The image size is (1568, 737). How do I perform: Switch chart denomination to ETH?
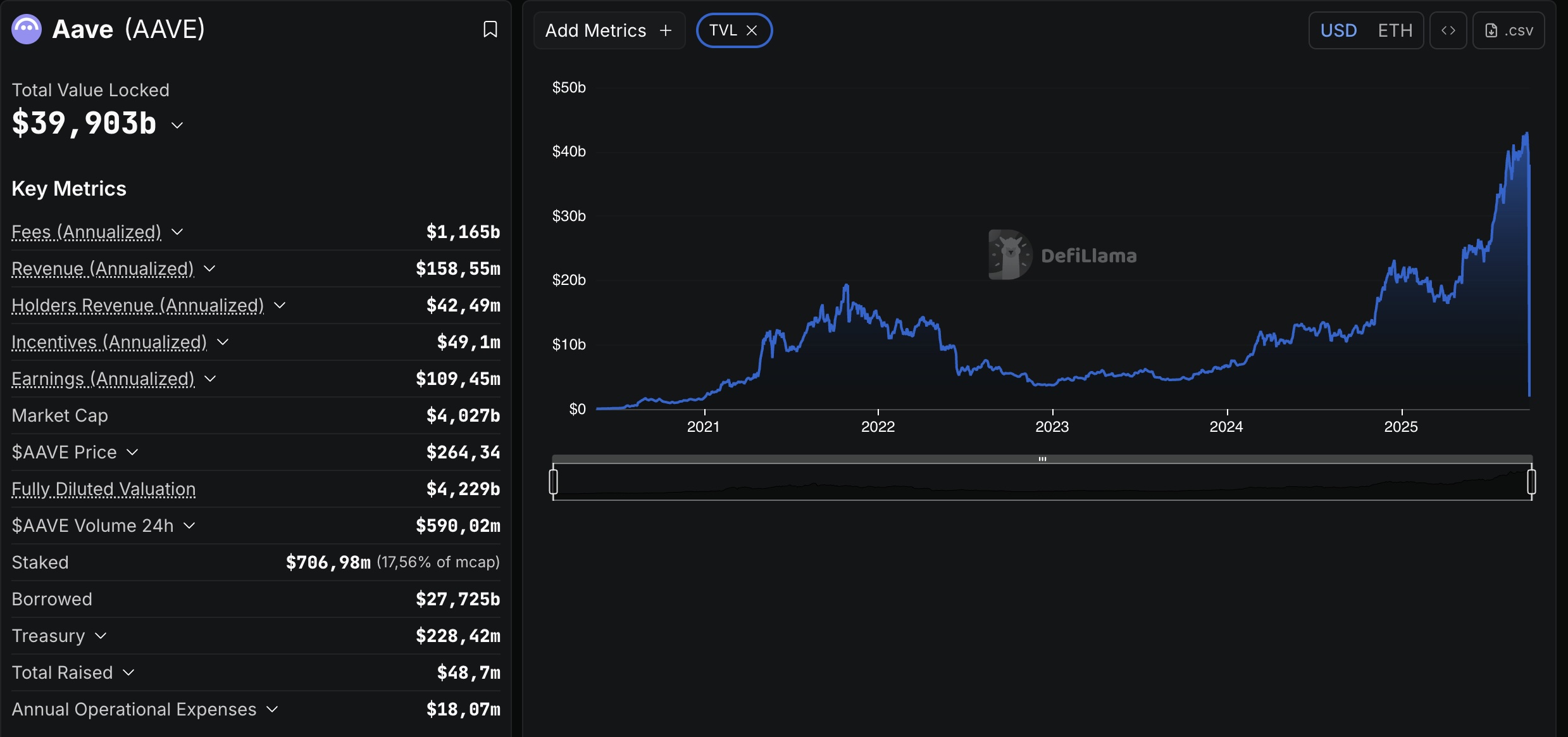(x=1395, y=30)
